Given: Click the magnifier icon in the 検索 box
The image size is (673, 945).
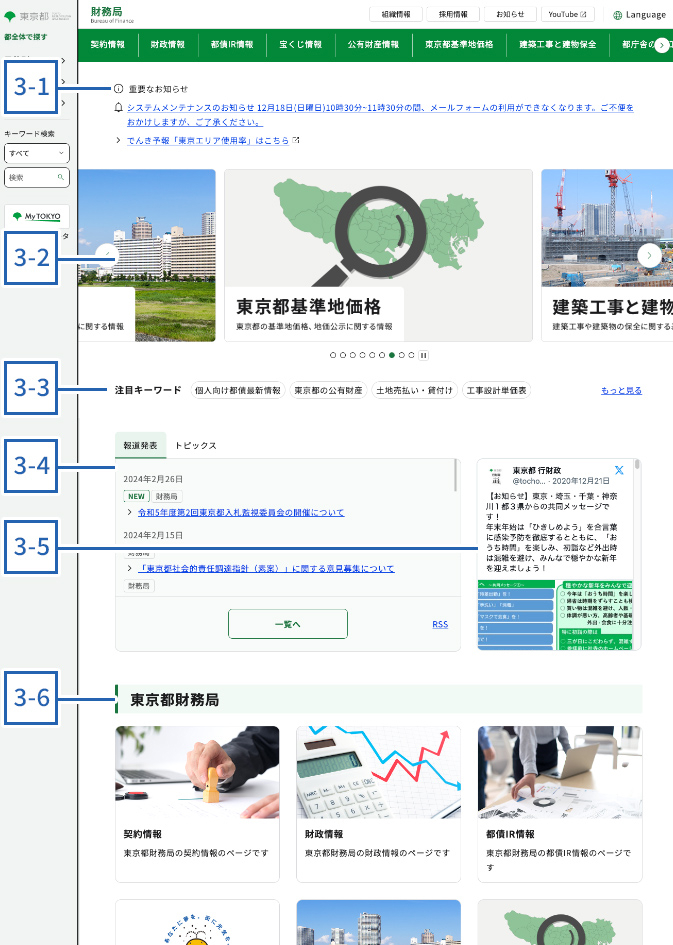Looking at the screenshot, I should click(x=61, y=177).
